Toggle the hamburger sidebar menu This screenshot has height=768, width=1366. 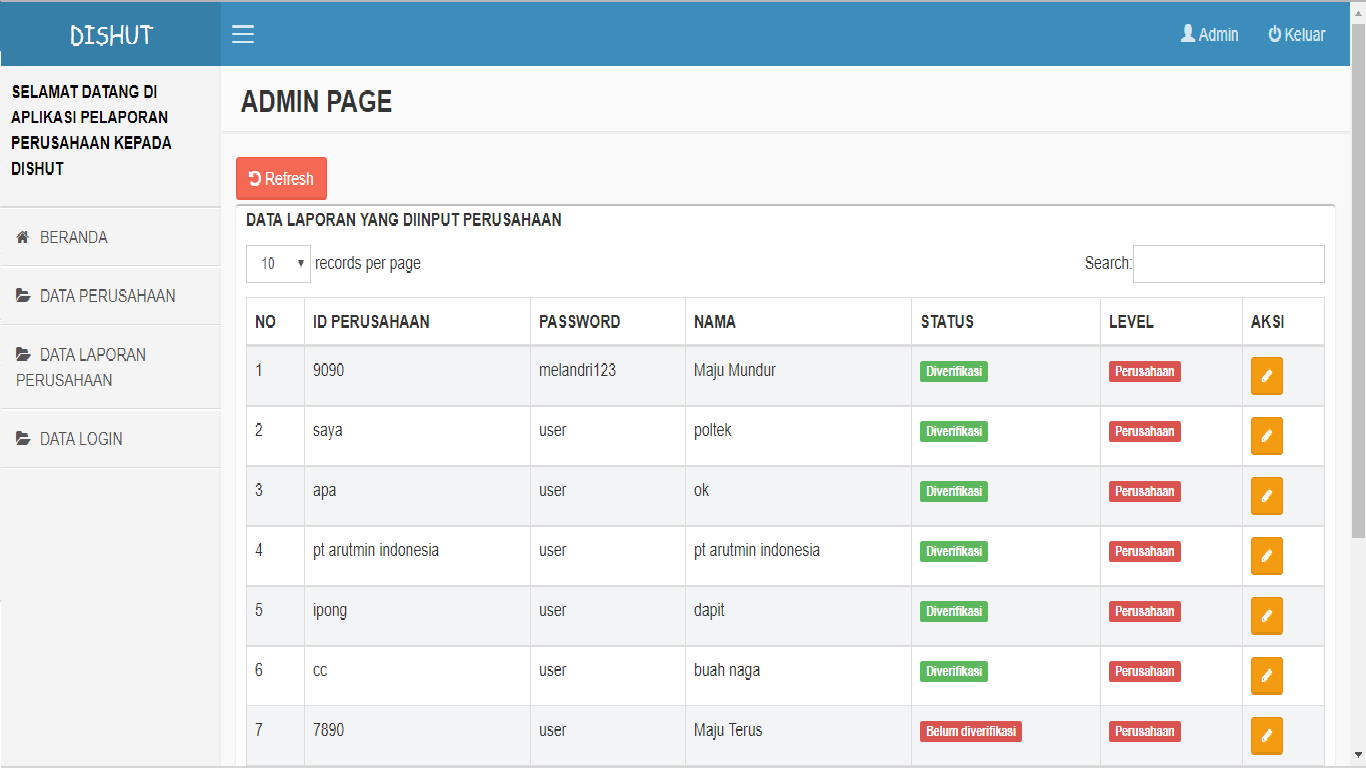[243, 35]
